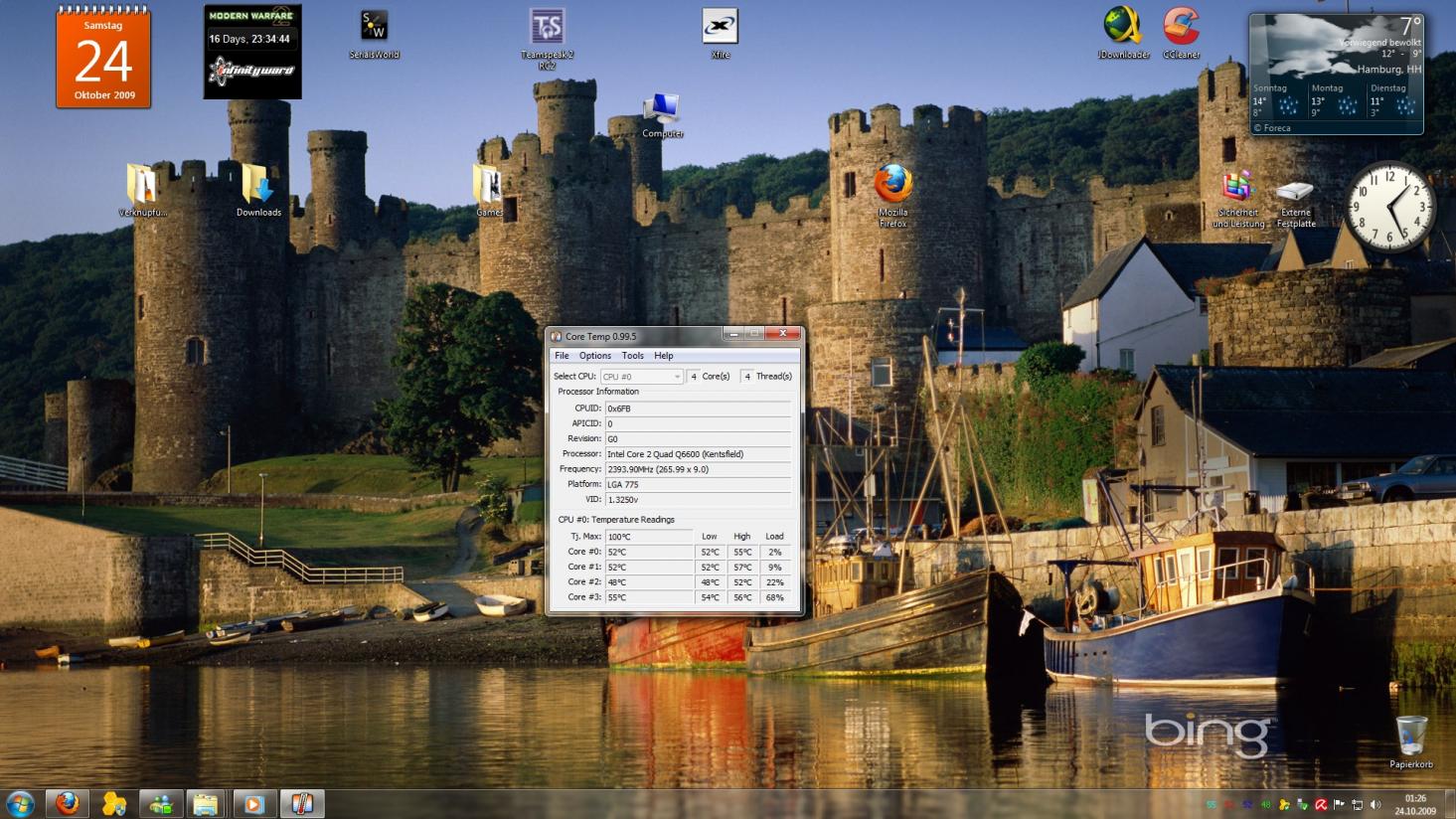This screenshot has height=819, width=1456.
Task: Launch Teamspeak 2 RC2 from desktop
Action: [547, 39]
